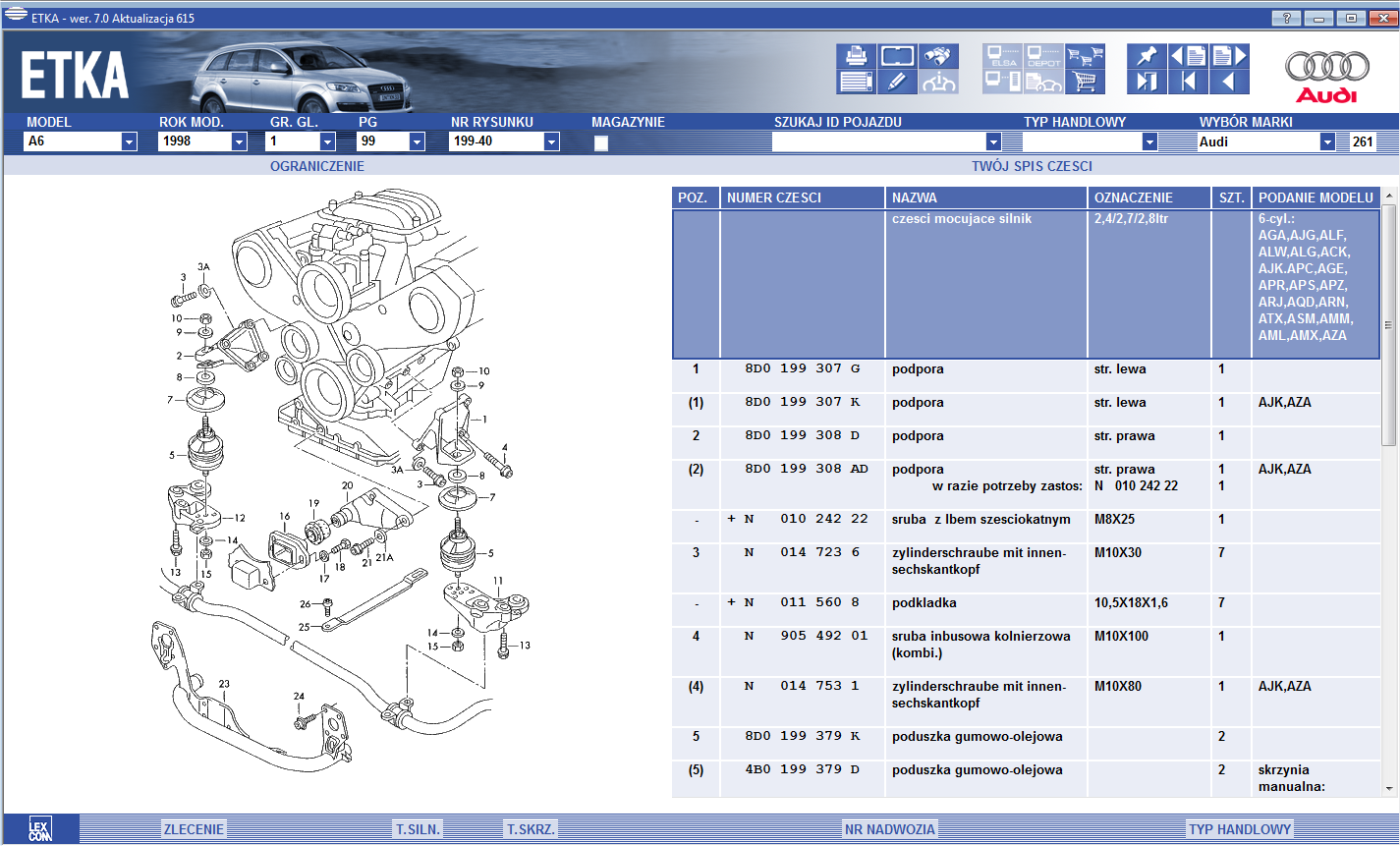Viewport: 1400px width, 846px height.
Task: Jump to first with bar-arrow icon
Action: coord(1188,82)
